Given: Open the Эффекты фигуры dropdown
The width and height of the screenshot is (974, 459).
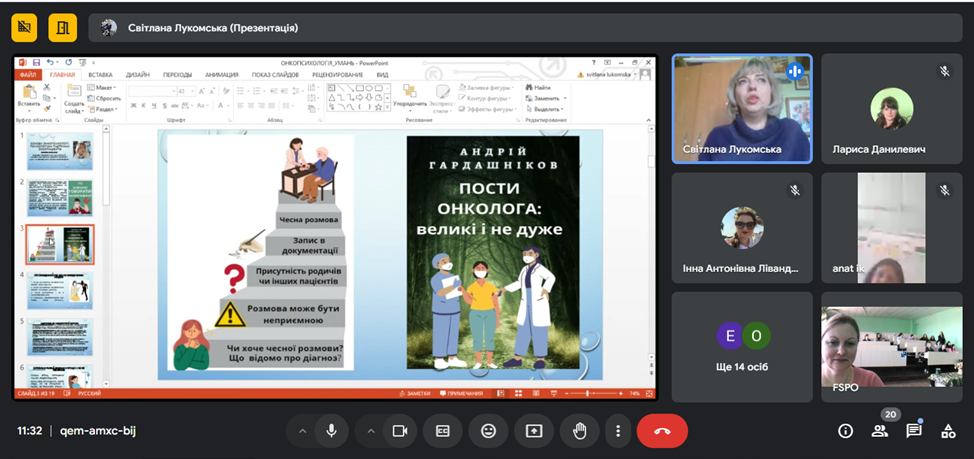Looking at the screenshot, I should point(488,109).
